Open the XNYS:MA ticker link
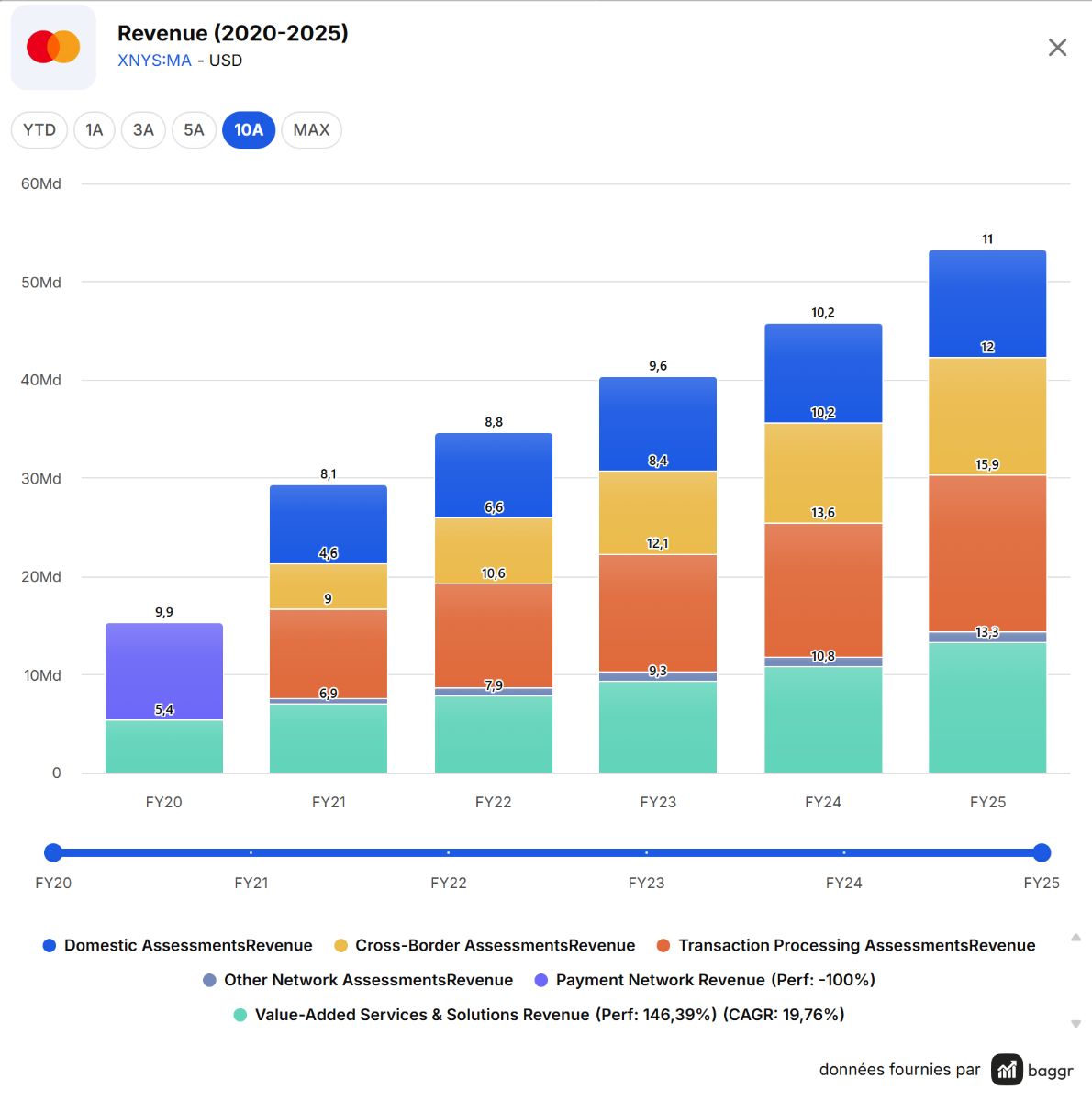 point(154,61)
